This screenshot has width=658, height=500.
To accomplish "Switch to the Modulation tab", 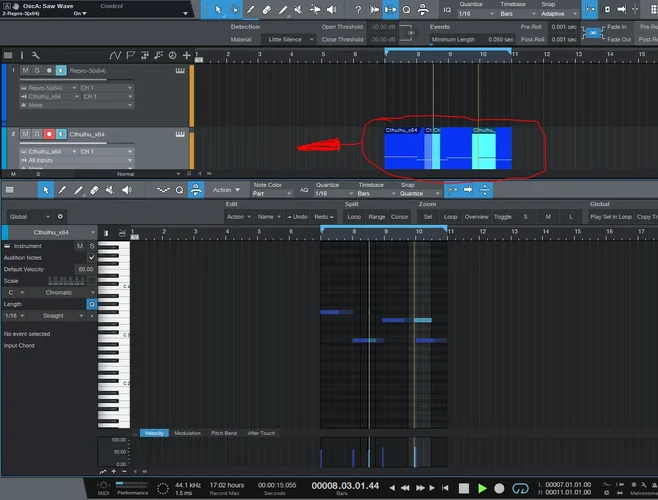I will click(x=187, y=433).
